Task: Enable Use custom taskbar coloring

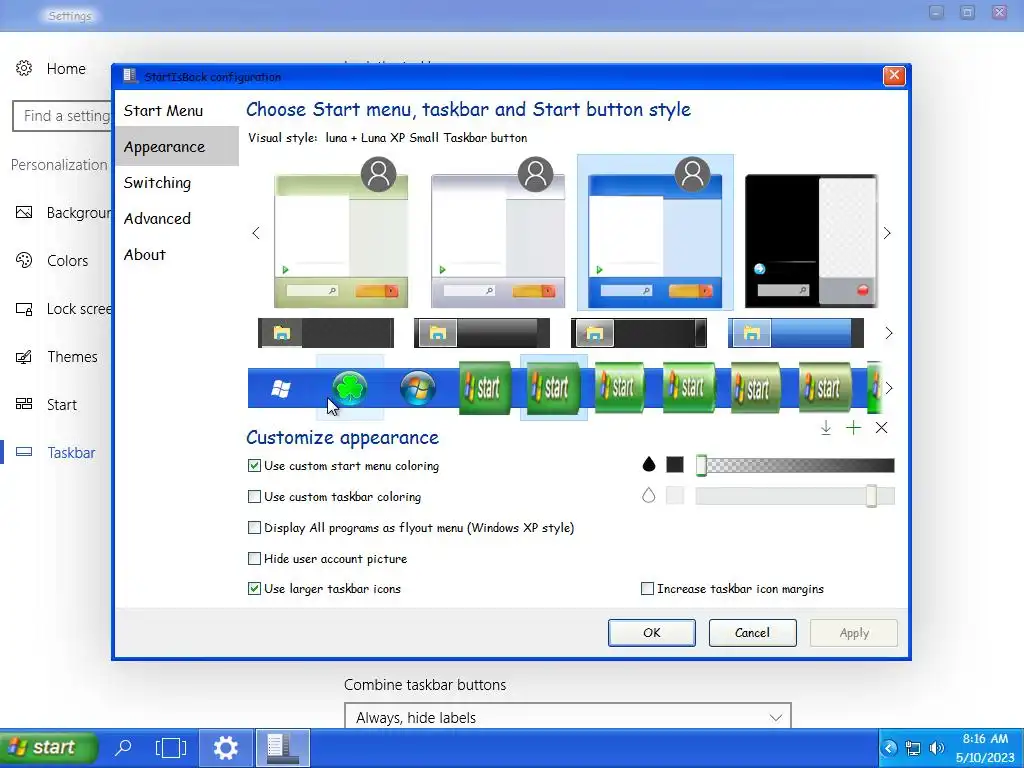Action: [x=255, y=496]
